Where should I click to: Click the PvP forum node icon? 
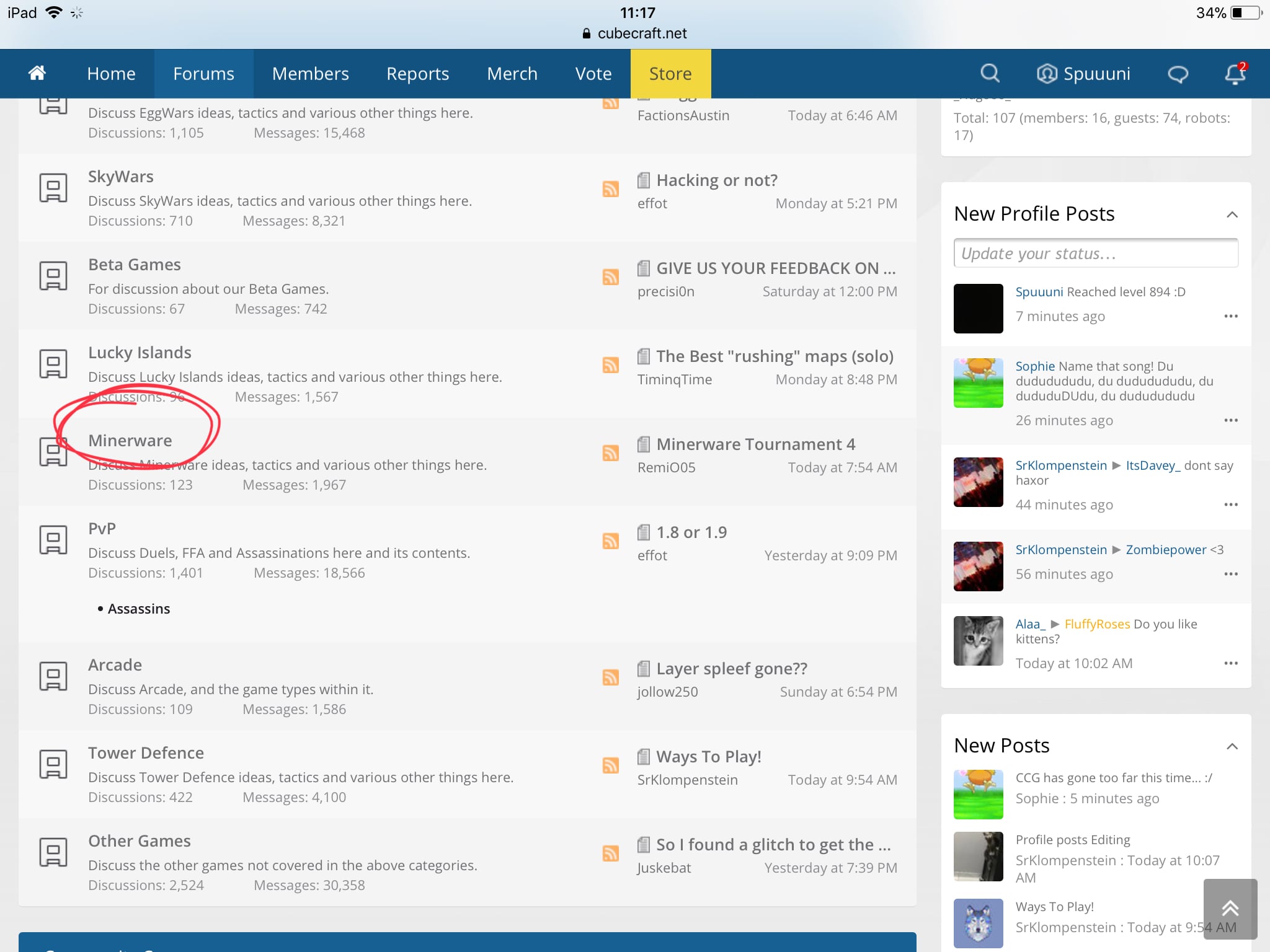pos(53,540)
